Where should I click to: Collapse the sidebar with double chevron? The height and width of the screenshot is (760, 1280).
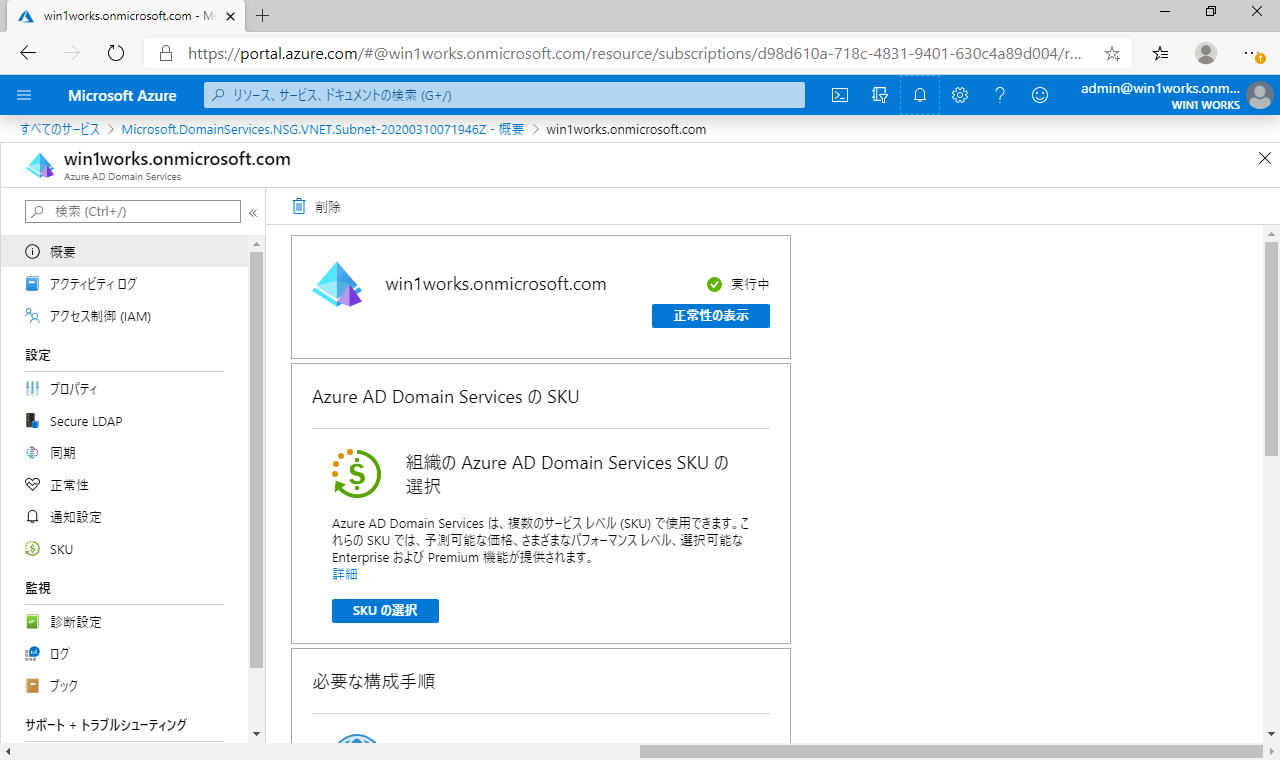253,212
